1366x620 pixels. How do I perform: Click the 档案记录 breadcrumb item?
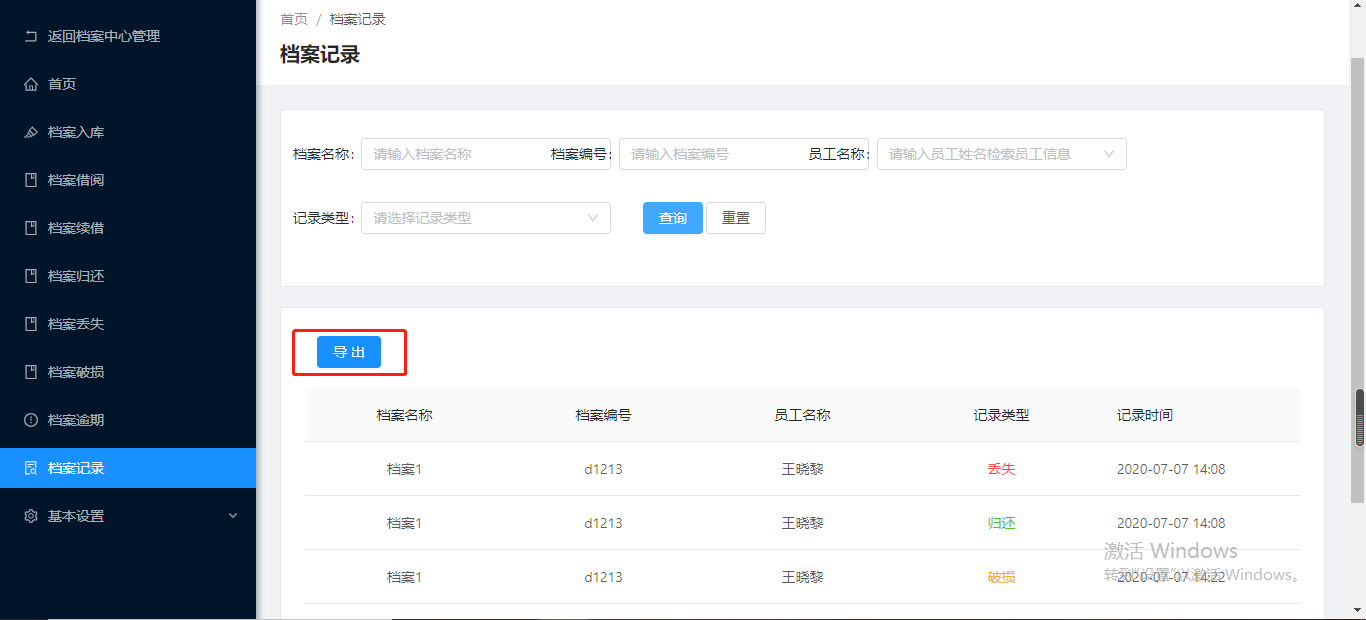(358, 19)
